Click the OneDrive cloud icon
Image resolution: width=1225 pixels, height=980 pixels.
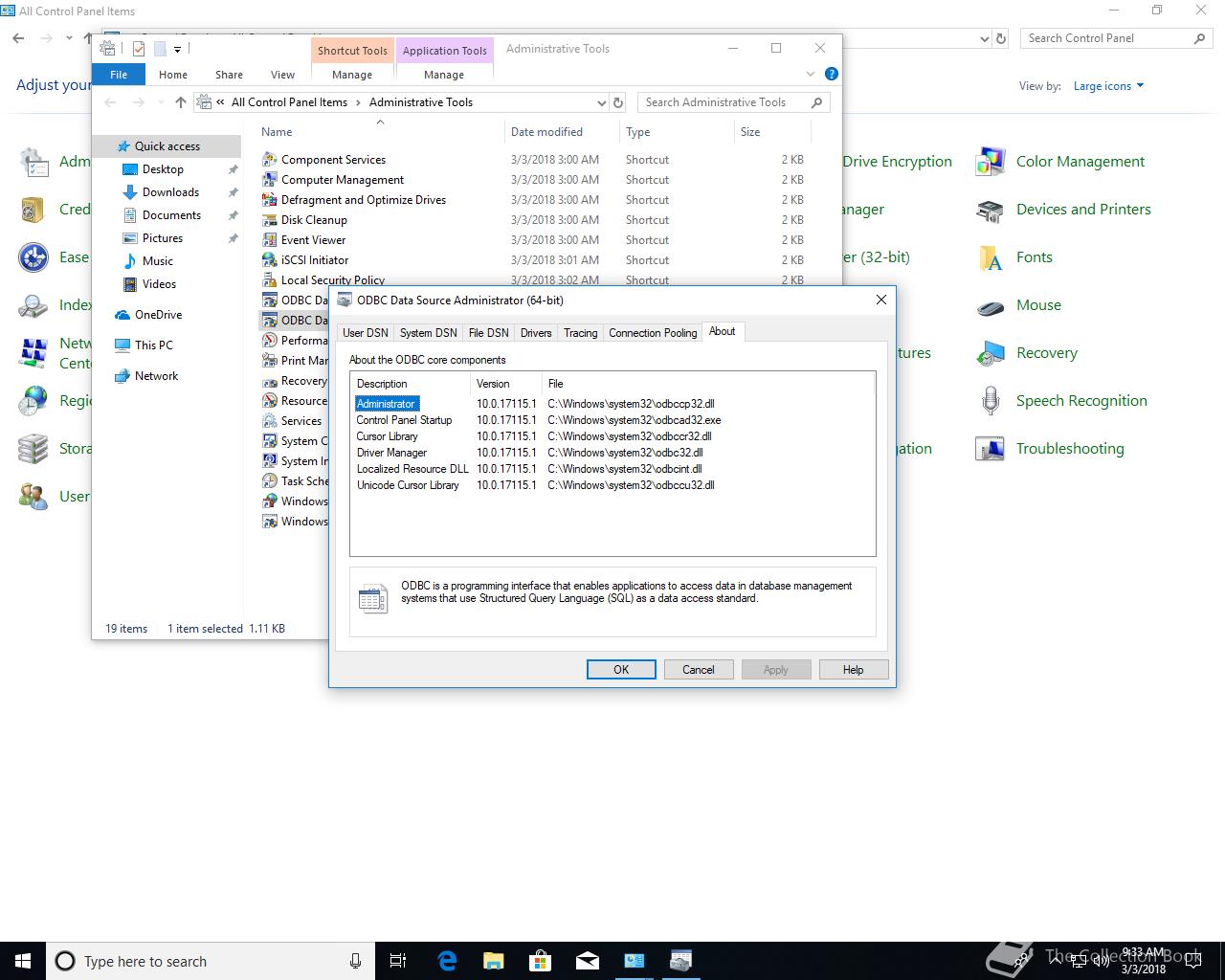coord(122,315)
